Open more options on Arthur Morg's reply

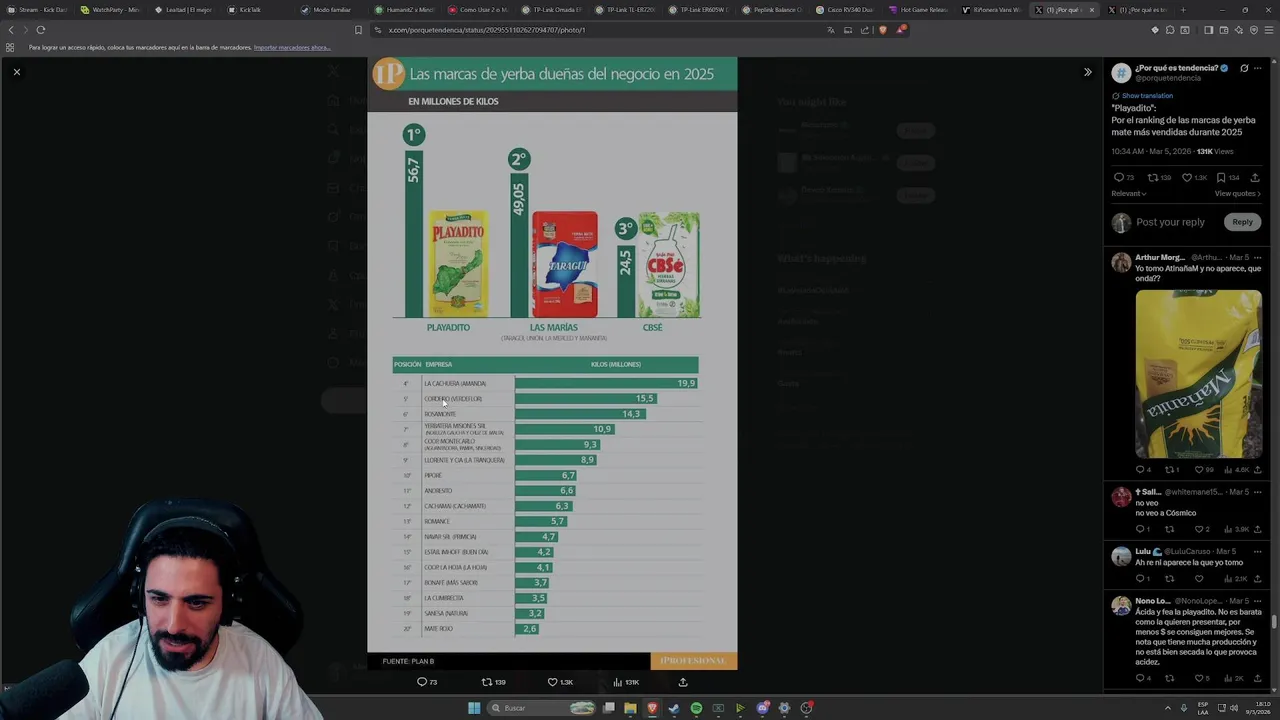(x=1258, y=257)
